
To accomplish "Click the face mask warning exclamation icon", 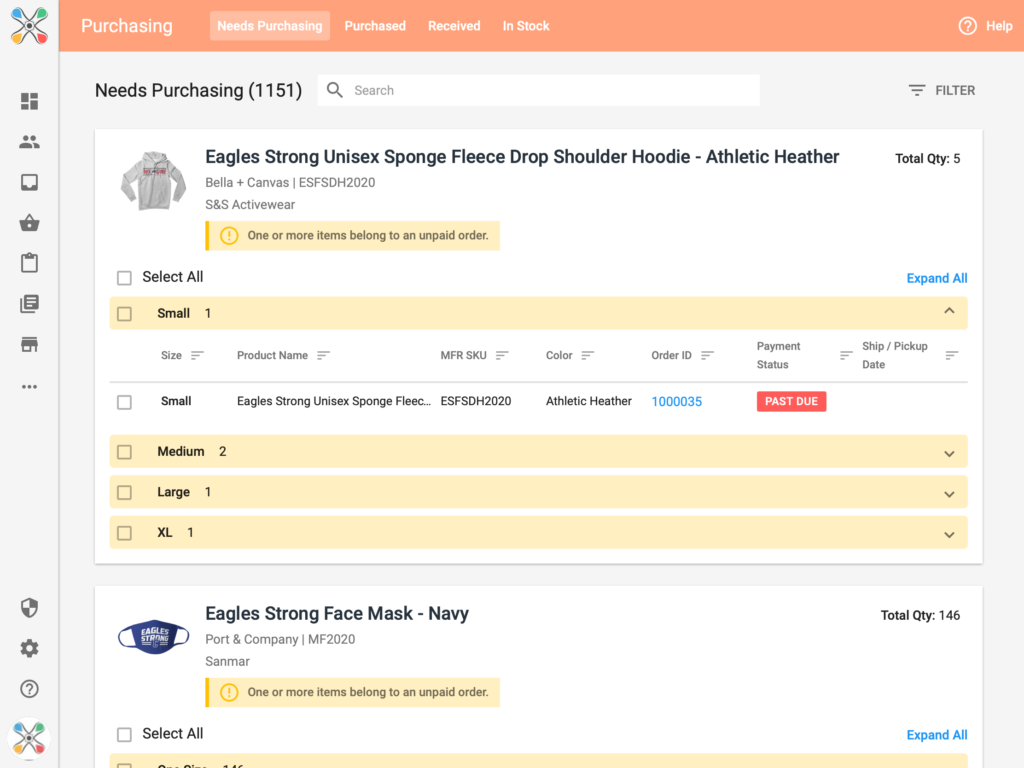I will 229,692.
